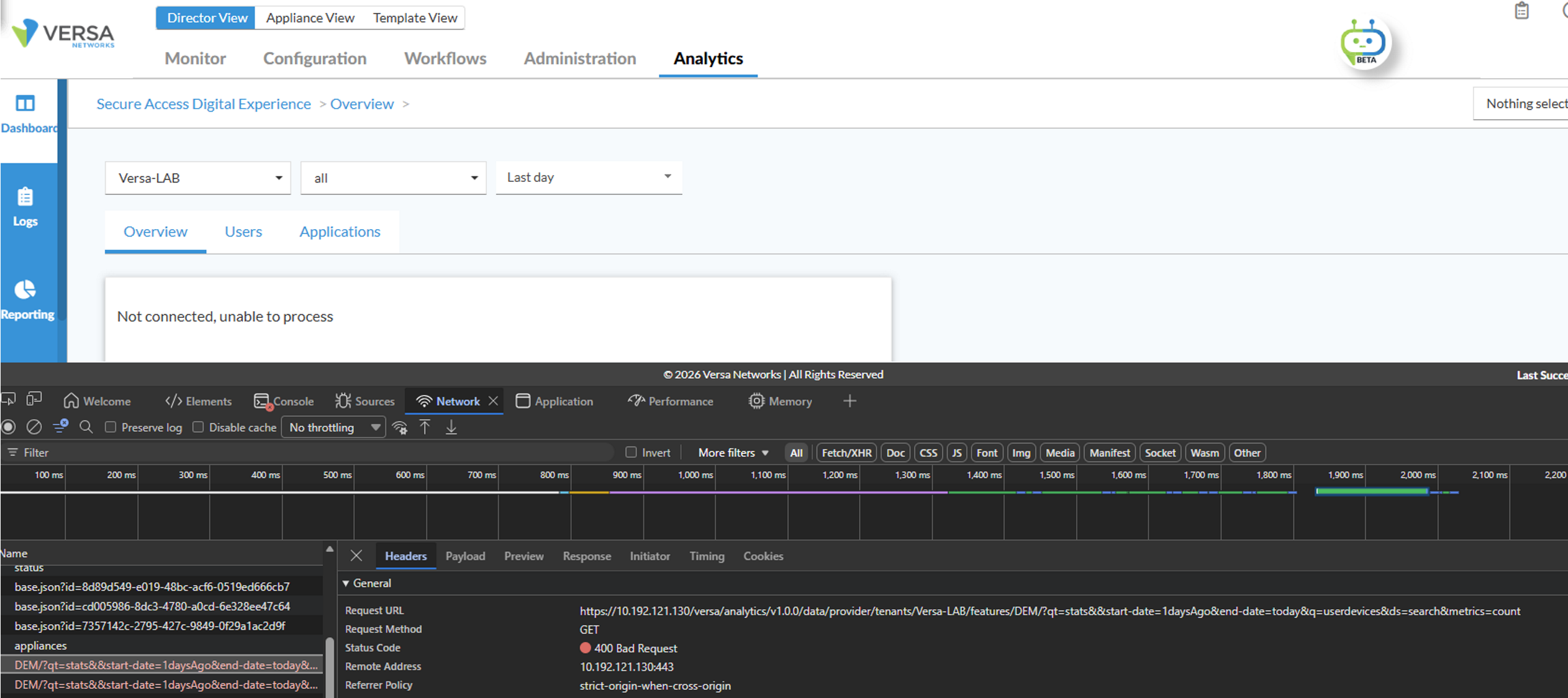Click the Secure Access Digital Experience breadcrumb

pyautogui.click(x=204, y=104)
